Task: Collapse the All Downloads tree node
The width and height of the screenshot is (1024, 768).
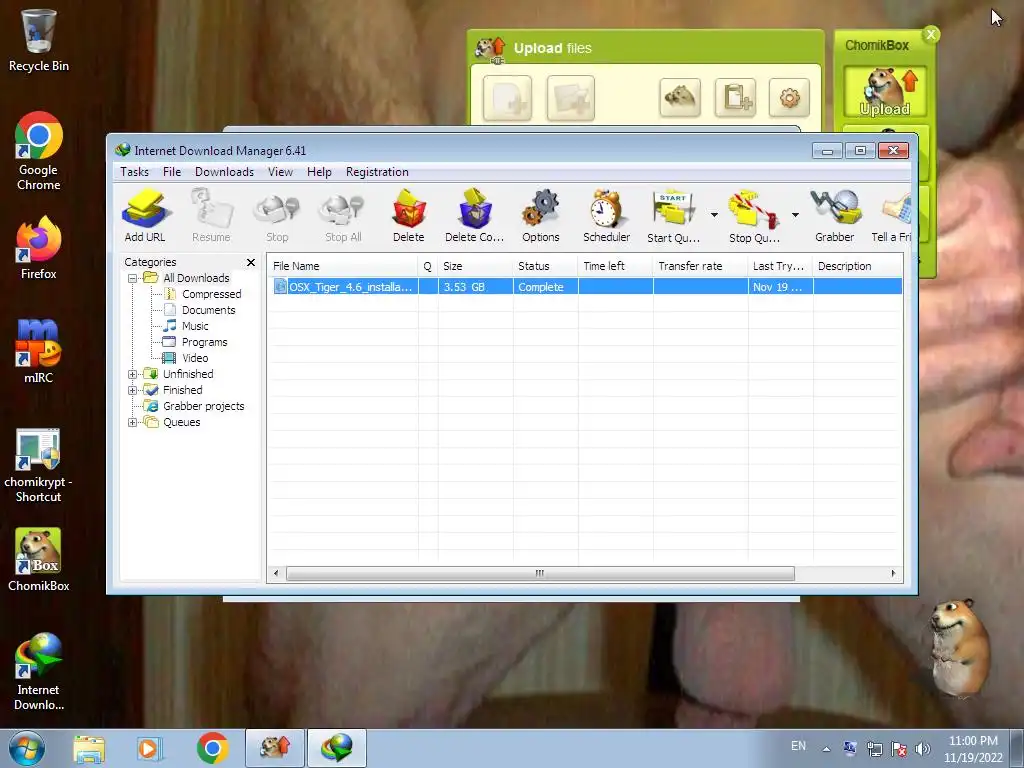Action: tap(133, 278)
